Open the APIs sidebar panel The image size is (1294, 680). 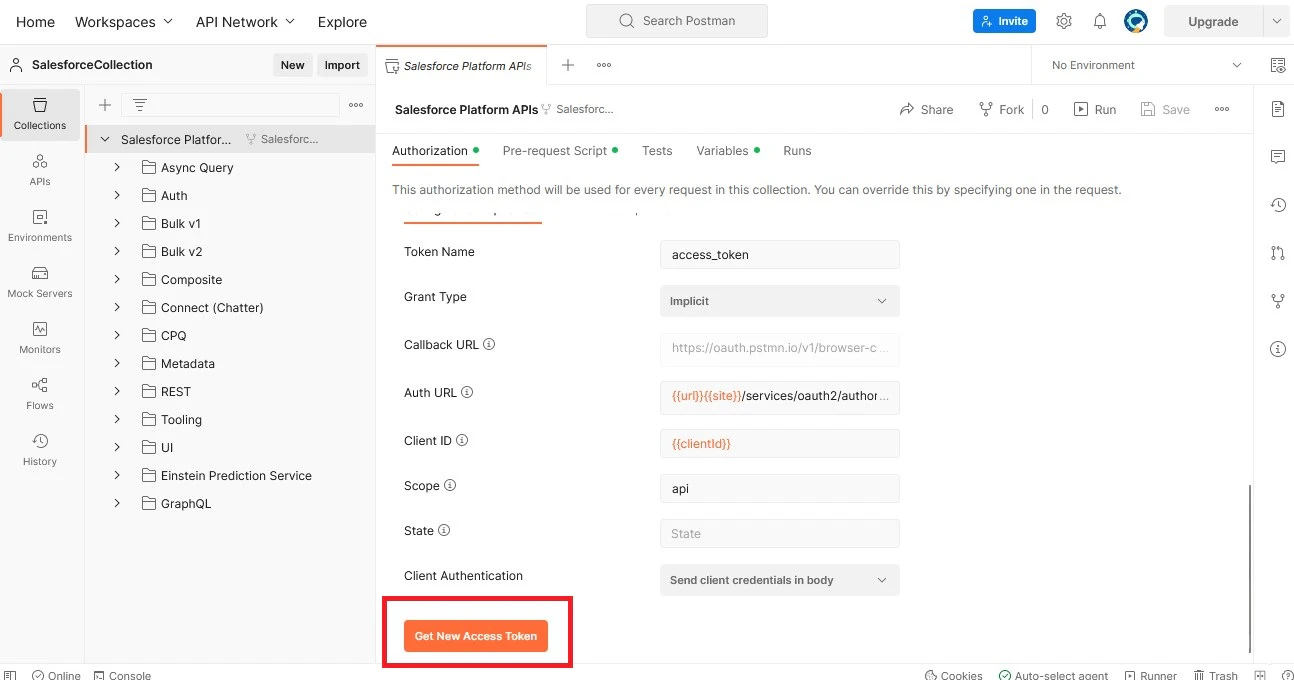[x=40, y=170]
